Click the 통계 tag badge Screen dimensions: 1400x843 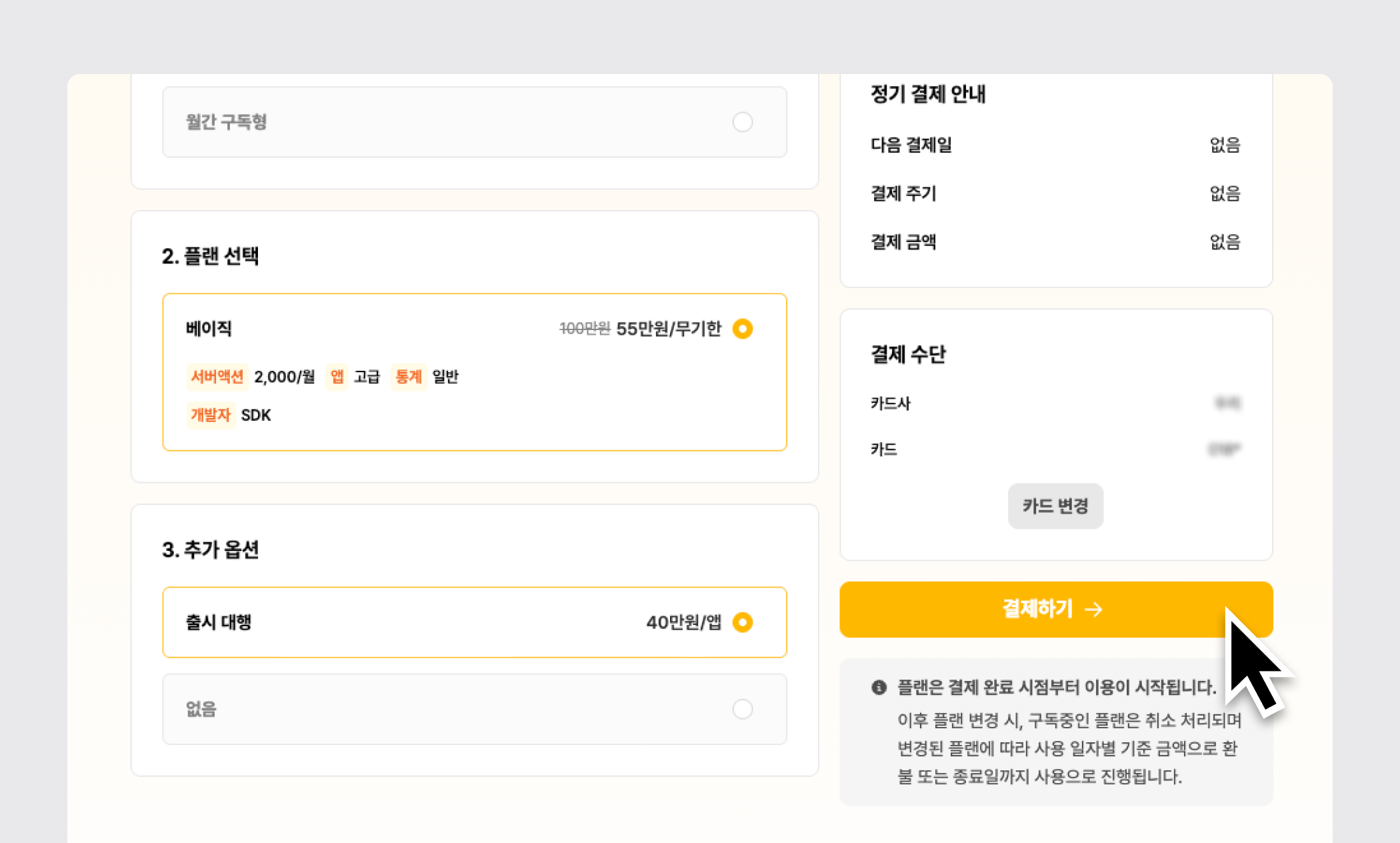tap(408, 377)
